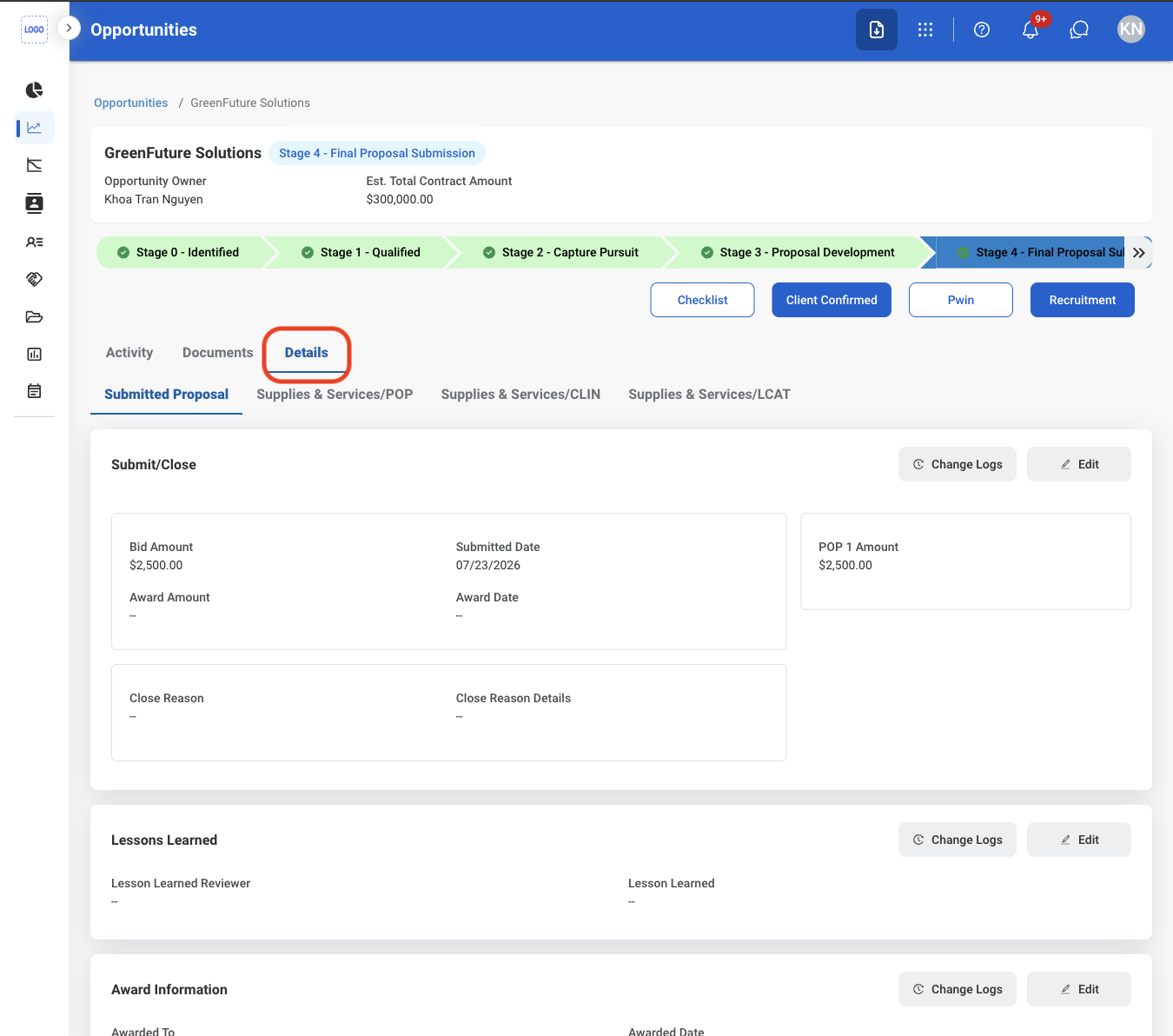Image resolution: width=1173 pixels, height=1036 pixels.
Task: Expand the sidebar with the arrow toggle
Action: 69,28
